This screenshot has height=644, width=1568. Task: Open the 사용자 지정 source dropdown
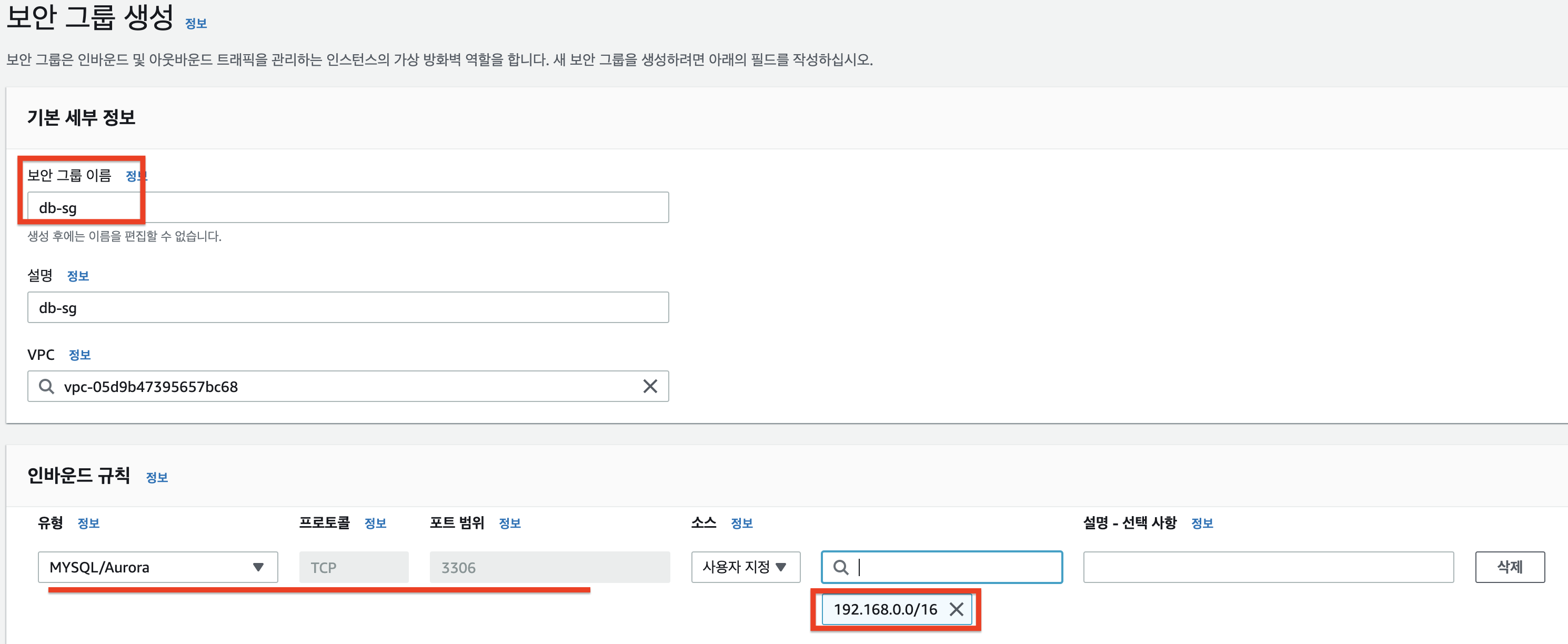click(x=745, y=567)
